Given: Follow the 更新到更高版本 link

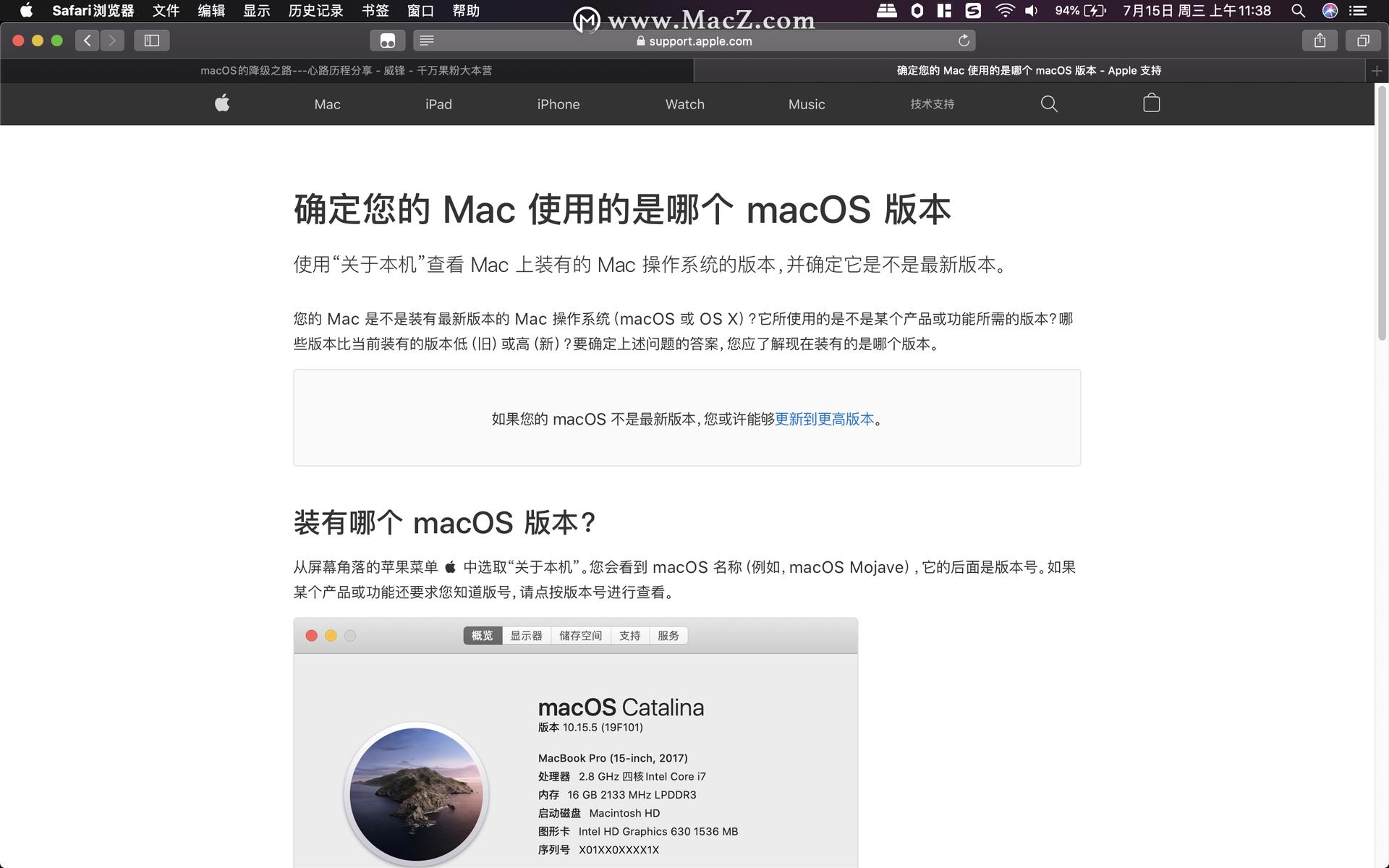Looking at the screenshot, I should (825, 419).
